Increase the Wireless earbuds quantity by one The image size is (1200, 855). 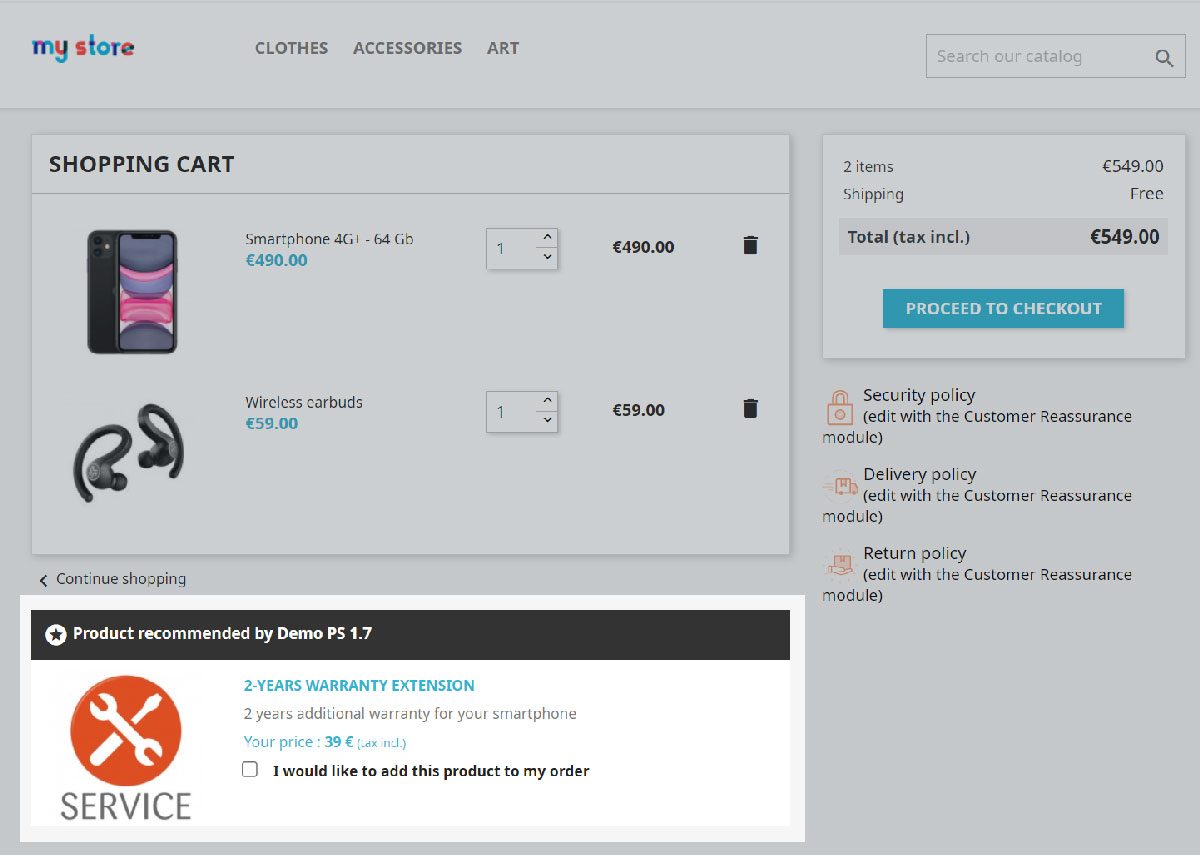pos(546,401)
